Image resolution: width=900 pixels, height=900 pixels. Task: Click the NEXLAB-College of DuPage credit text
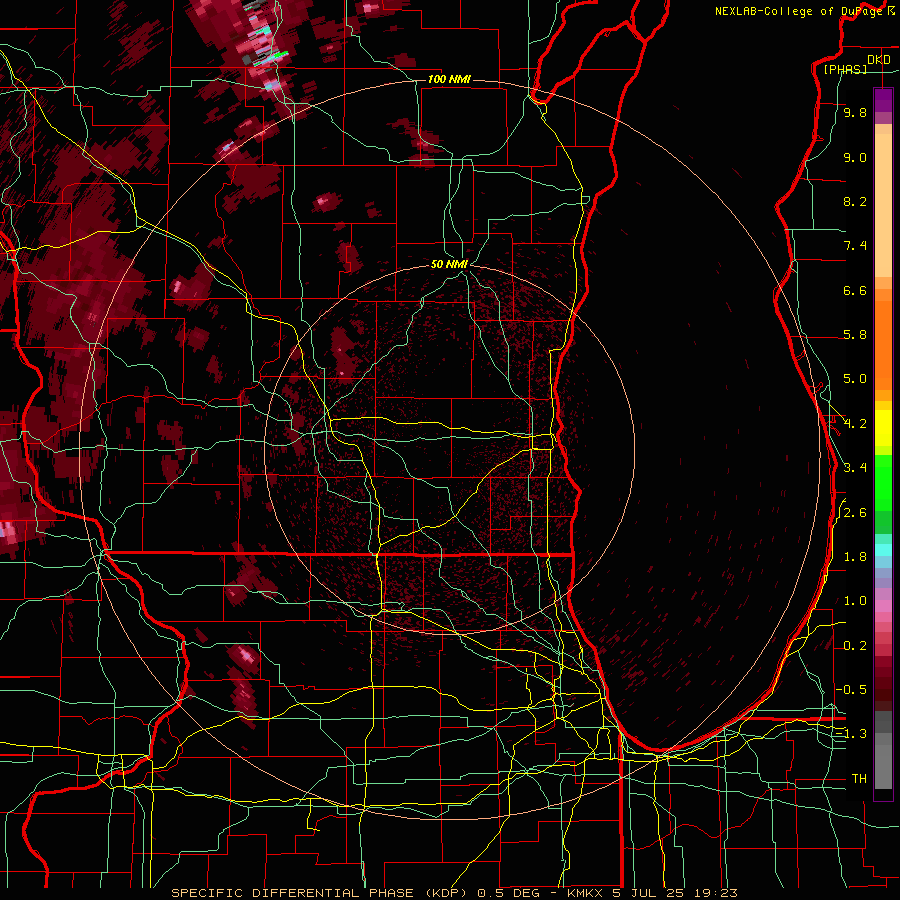(798, 11)
